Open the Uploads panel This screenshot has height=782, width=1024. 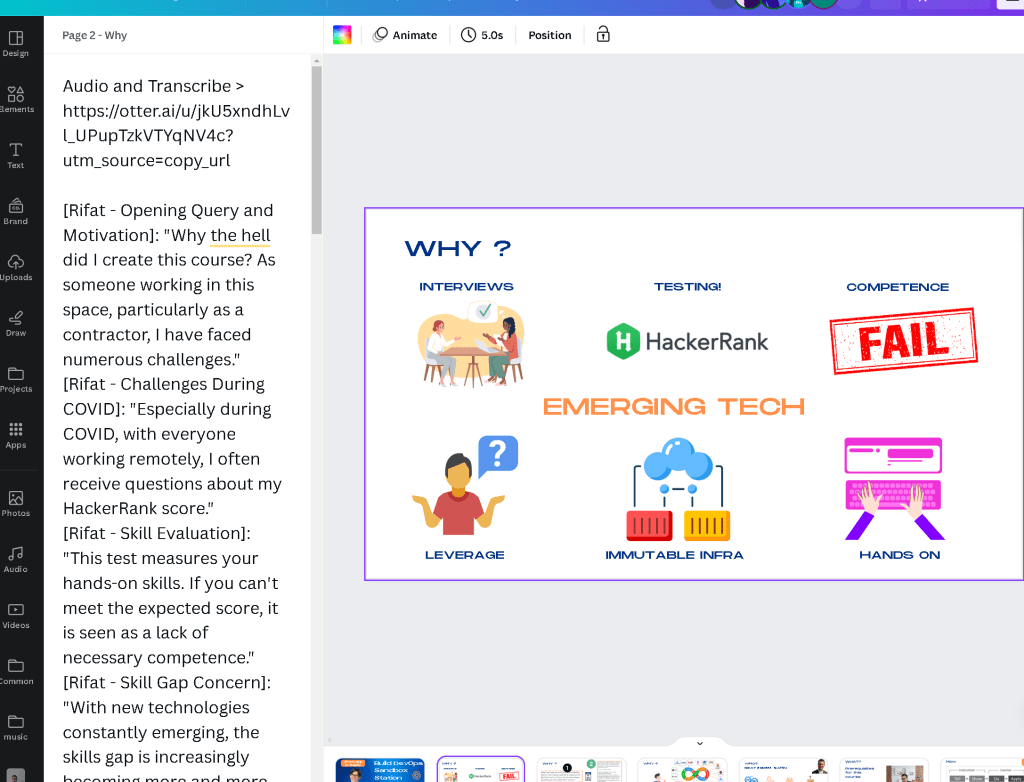pos(16,268)
